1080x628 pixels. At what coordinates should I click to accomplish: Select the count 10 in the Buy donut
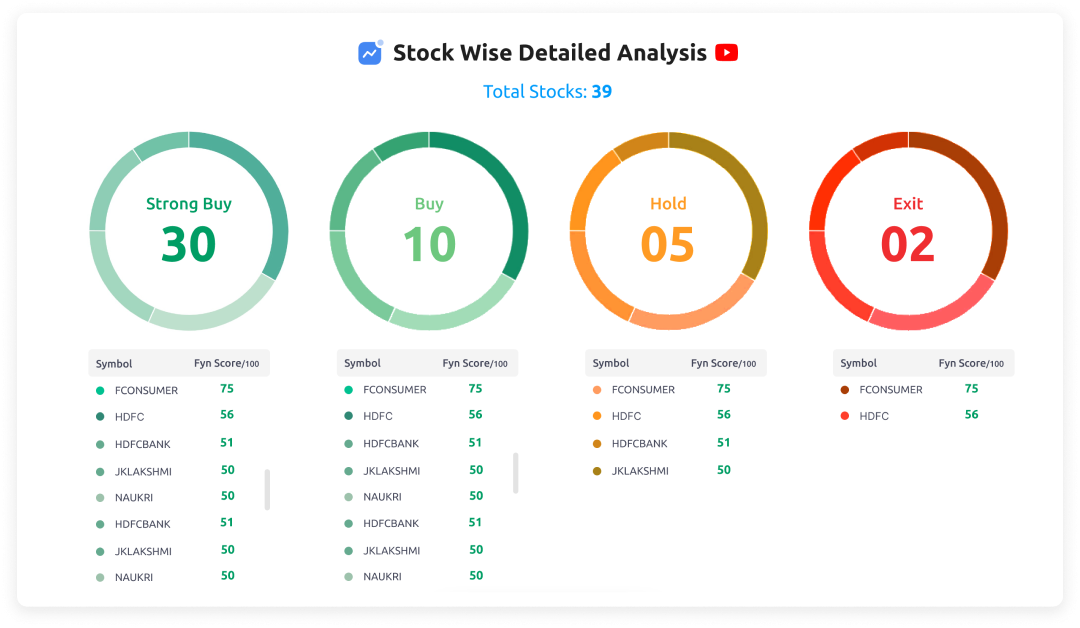pyautogui.click(x=429, y=244)
